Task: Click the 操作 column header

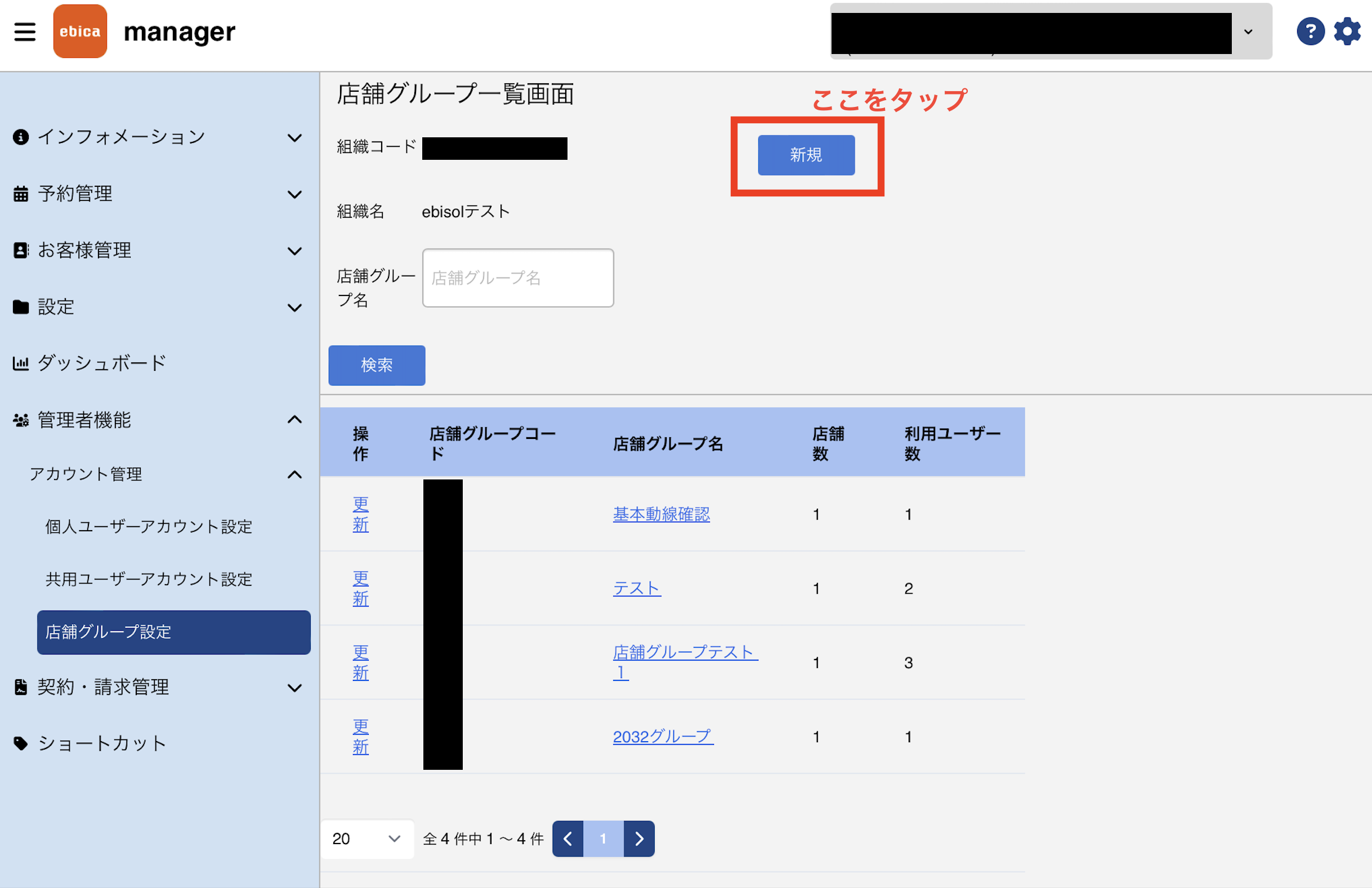Action: (x=361, y=443)
